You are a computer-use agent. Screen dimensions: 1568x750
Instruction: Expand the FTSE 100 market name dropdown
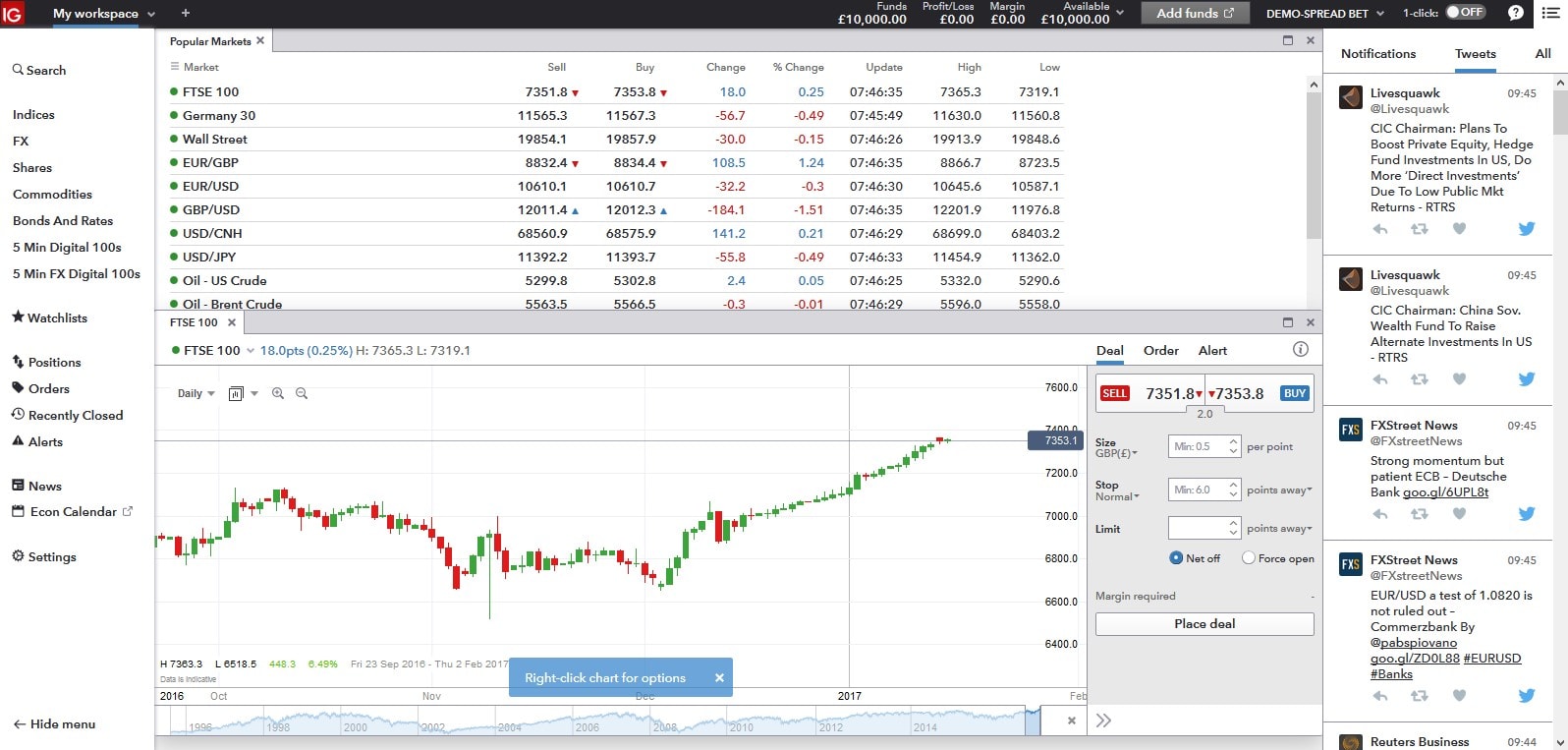pos(251,350)
